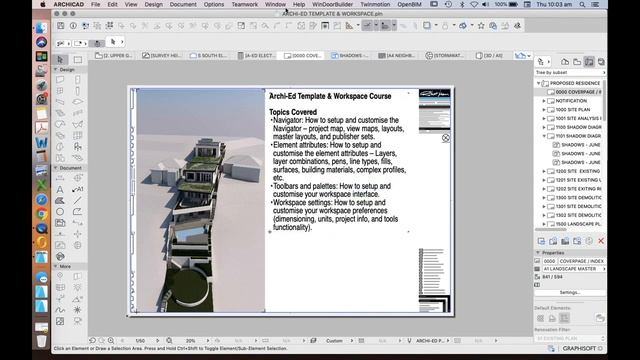Switch to the SHADOWS tab
This screenshot has height=360, width=640.
click(x=349, y=56)
